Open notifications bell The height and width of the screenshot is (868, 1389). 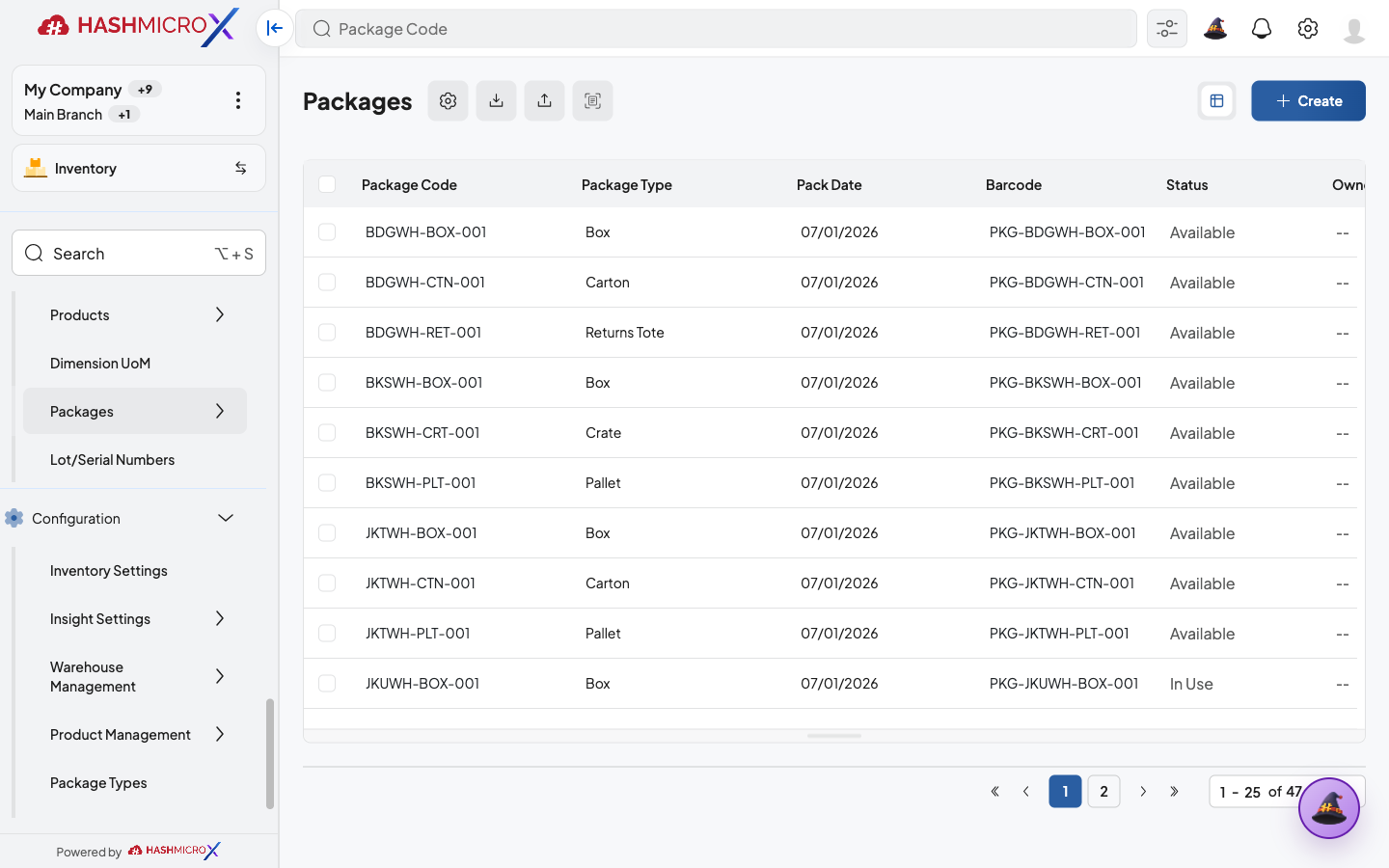click(x=1262, y=28)
